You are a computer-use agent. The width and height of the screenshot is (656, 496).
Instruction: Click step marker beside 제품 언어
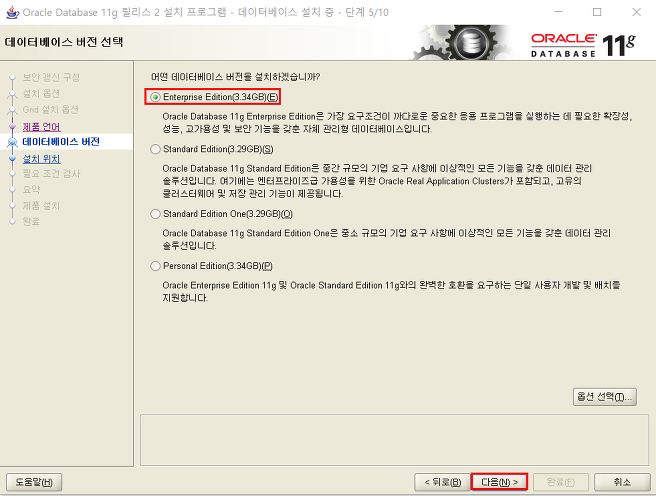pos(13,126)
